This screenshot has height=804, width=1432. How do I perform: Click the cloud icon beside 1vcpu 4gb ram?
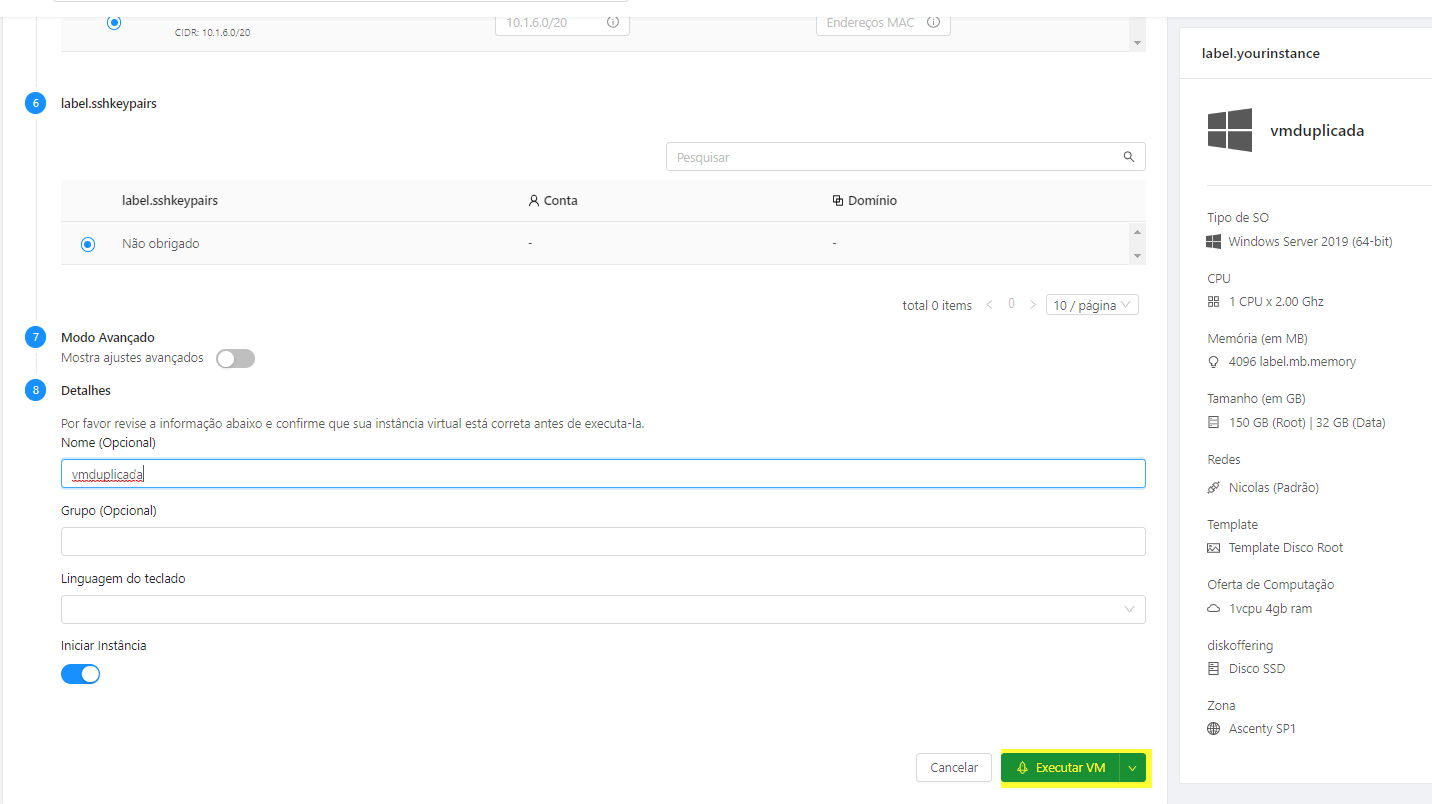[x=1214, y=608]
